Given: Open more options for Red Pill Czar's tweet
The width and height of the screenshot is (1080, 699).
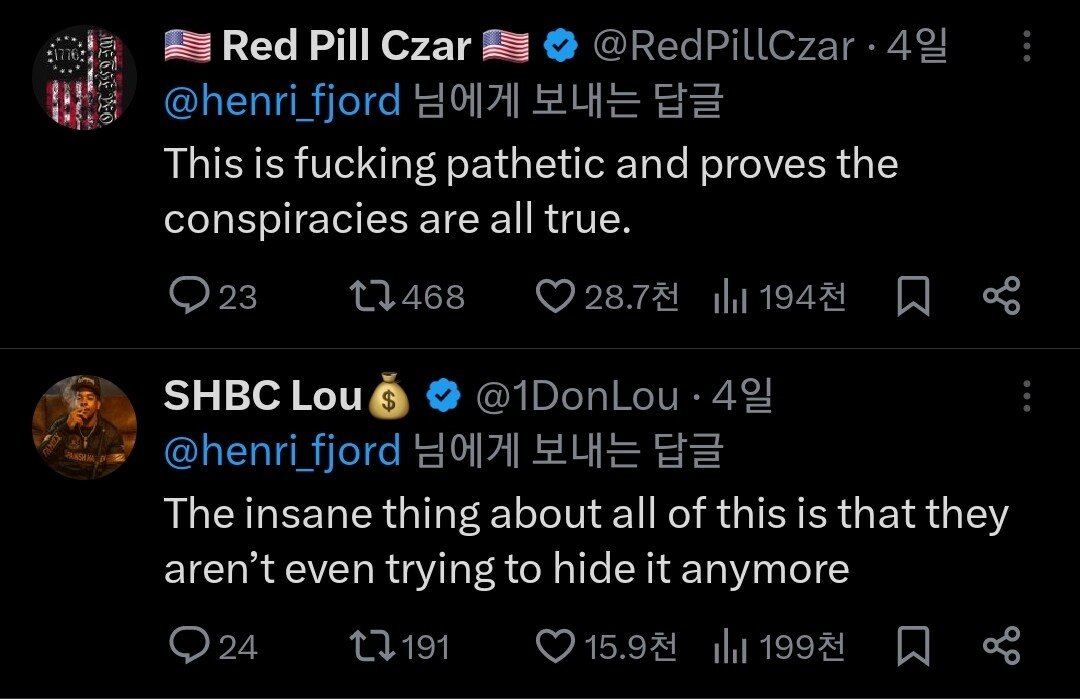Looking at the screenshot, I should point(1026,47).
